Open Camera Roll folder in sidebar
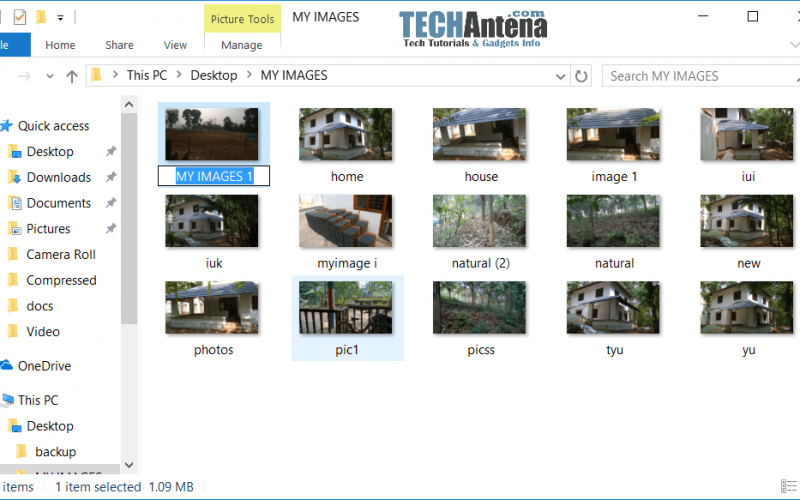Viewport: 800px width, 500px height. [61, 255]
